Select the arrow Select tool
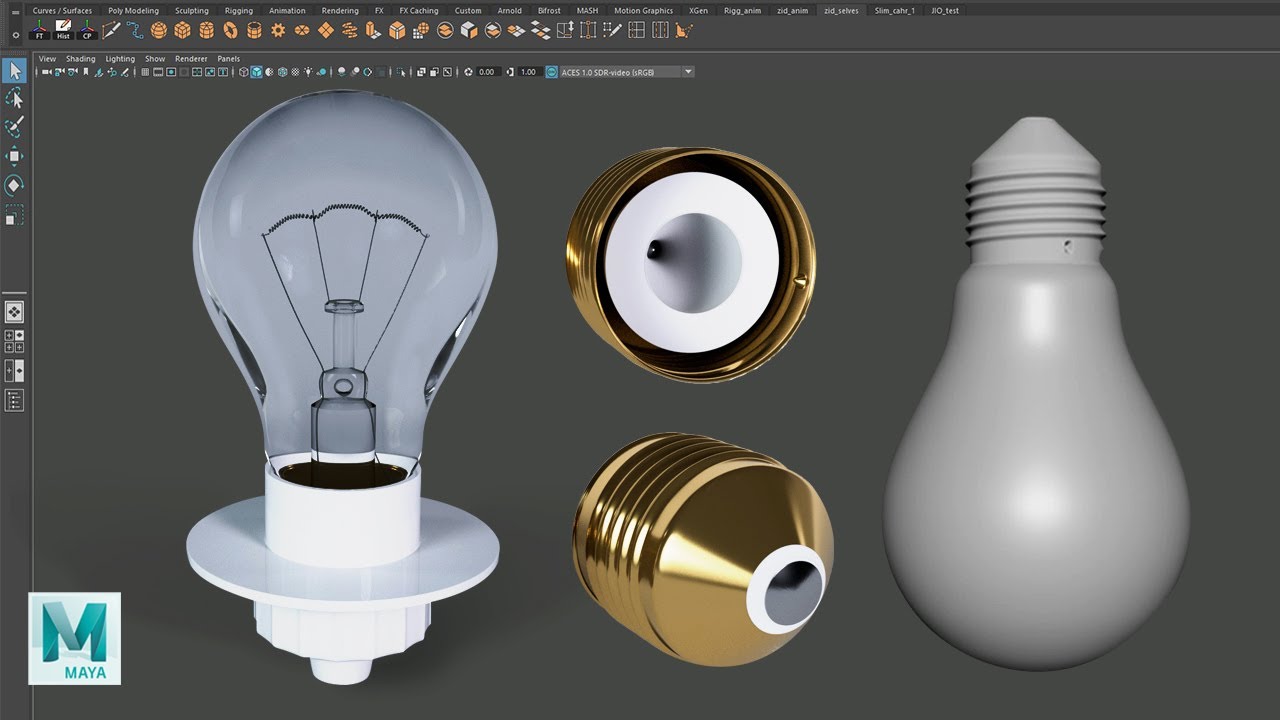1280x720 pixels. pyautogui.click(x=14, y=70)
